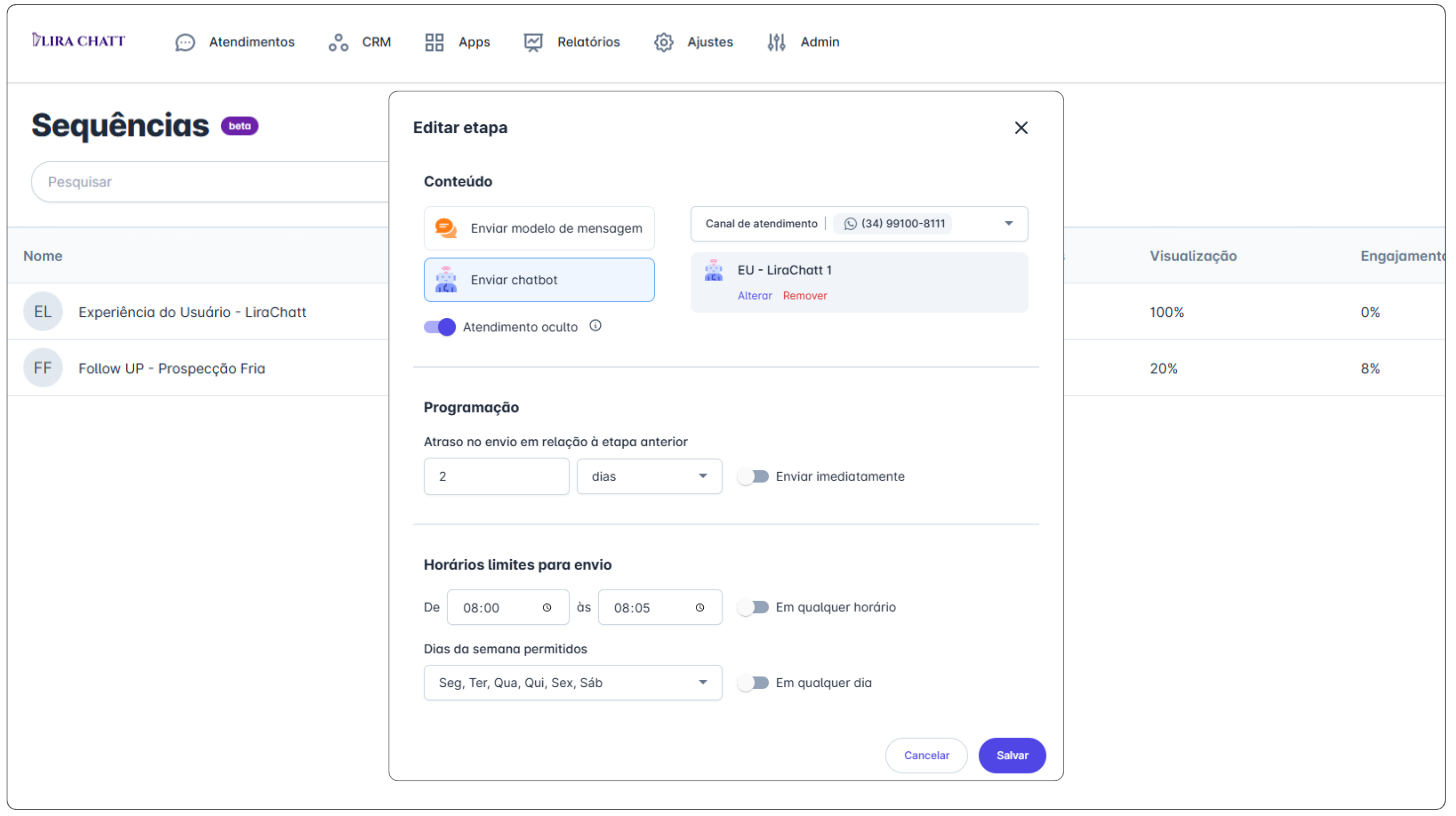Image resolution: width=1456 pixels, height=816 pixels.
Task: Open Ajustes gear icon
Action: pyautogui.click(x=663, y=42)
